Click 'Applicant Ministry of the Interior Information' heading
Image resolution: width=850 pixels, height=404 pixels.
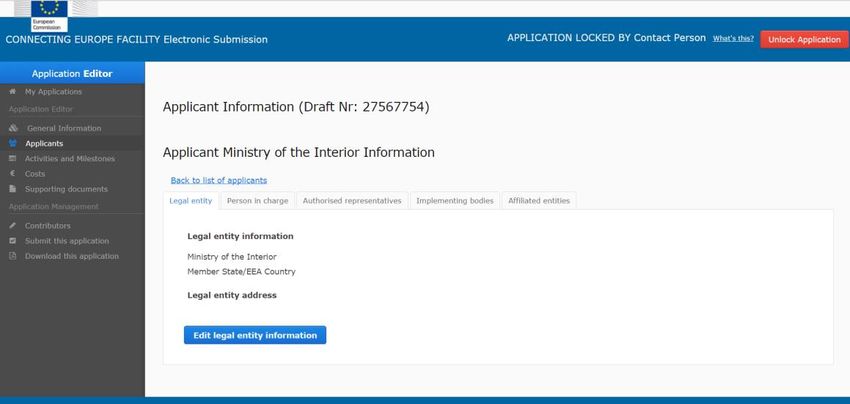pos(299,153)
